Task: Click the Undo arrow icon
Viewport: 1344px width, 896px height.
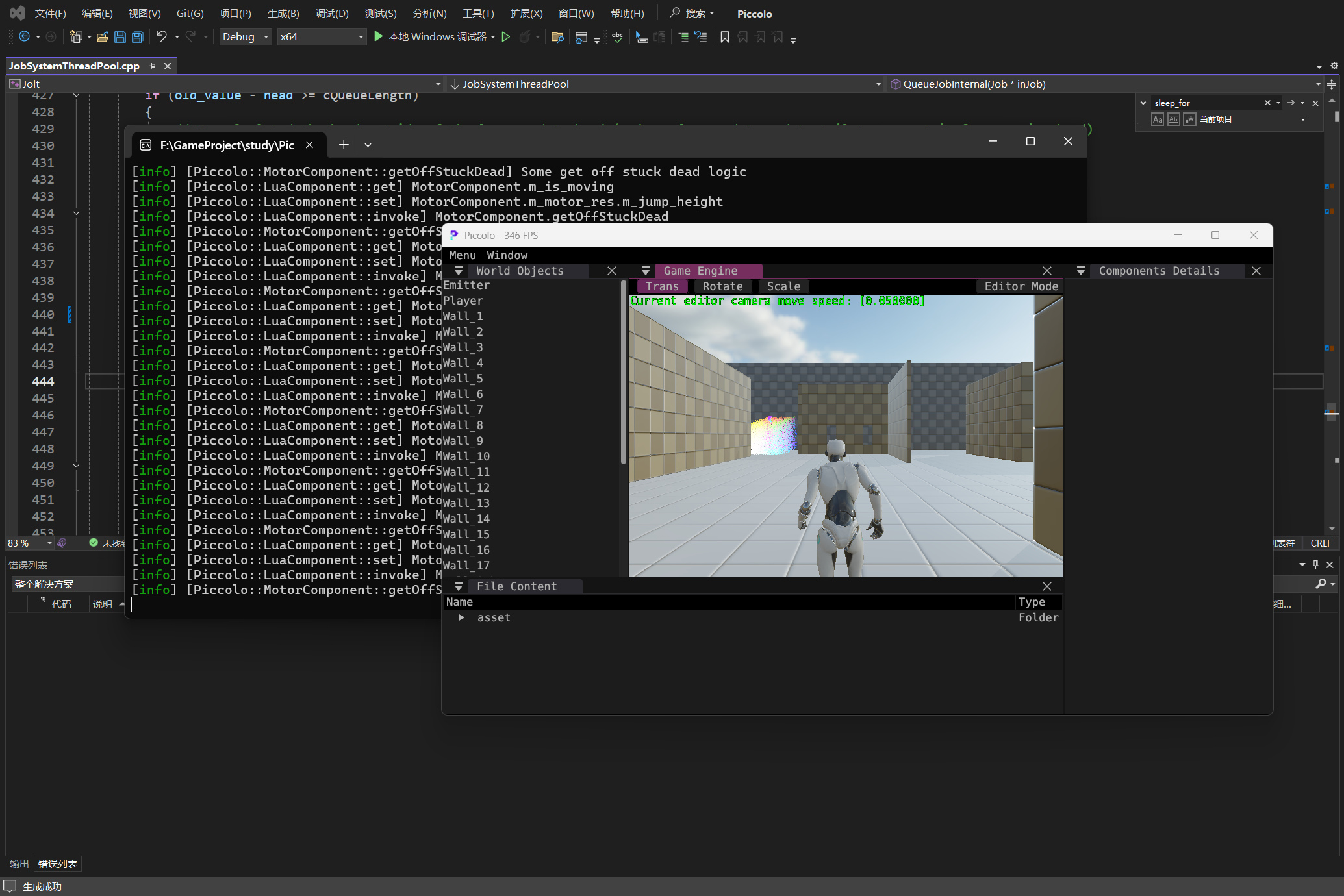Action: 161,37
